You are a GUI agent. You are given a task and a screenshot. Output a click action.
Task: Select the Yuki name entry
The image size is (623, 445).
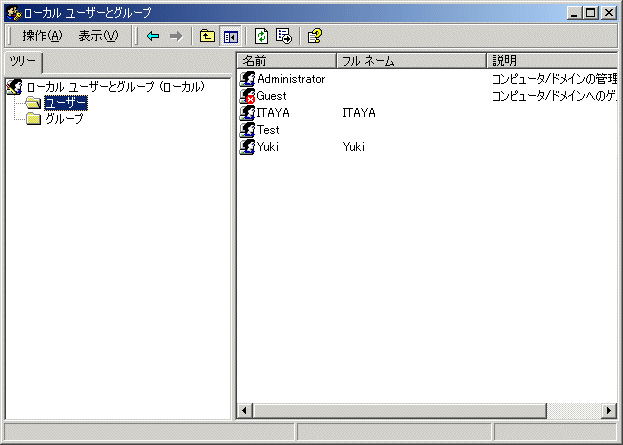[x=268, y=147]
